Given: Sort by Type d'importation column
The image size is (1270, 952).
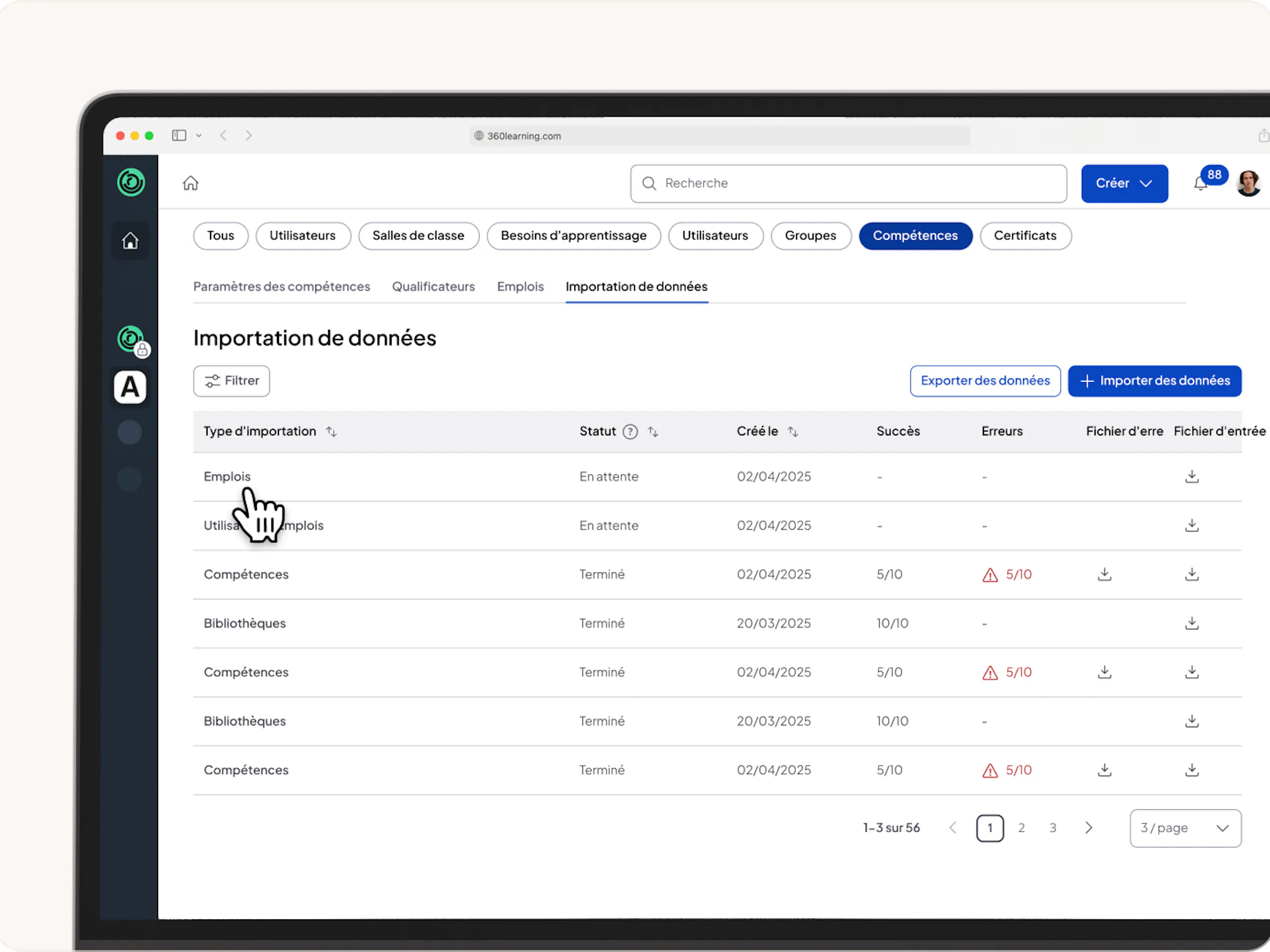Looking at the screenshot, I should pyautogui.click(x=332, y=431).
